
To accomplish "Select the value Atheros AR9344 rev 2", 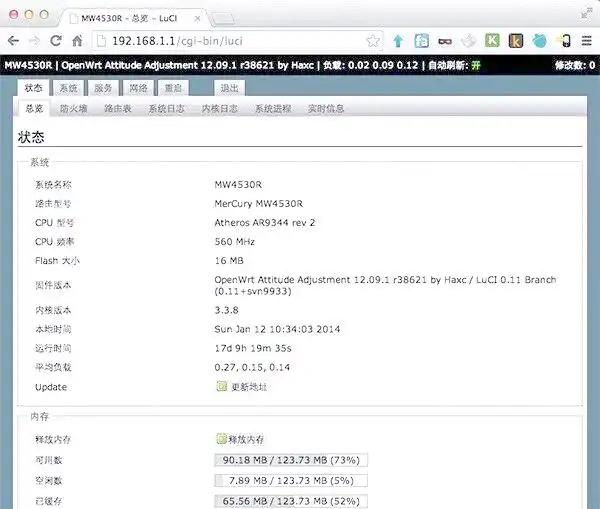I will coord(265,223).
